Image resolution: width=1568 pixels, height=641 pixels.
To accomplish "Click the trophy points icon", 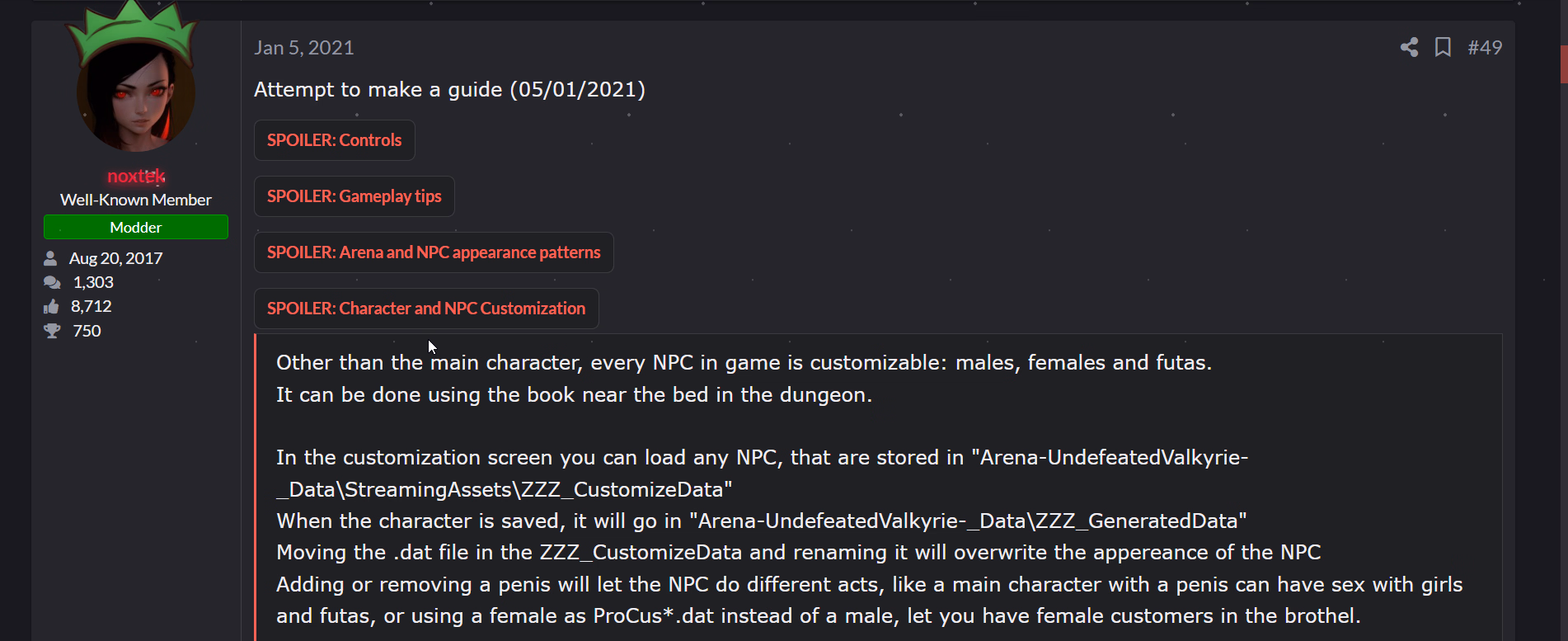I will click(52, 331).
